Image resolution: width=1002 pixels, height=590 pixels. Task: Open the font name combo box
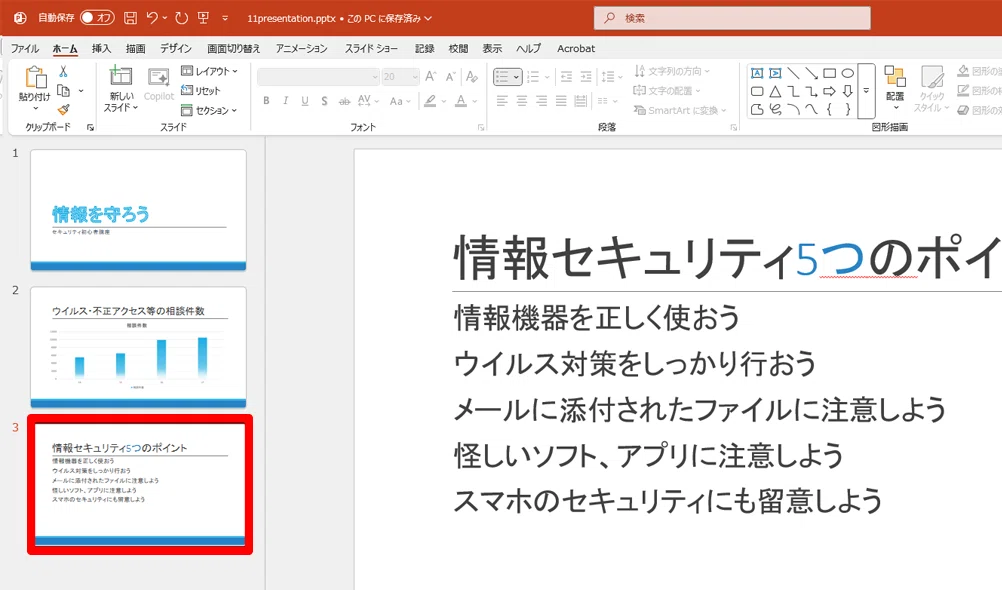click(318, 77)
